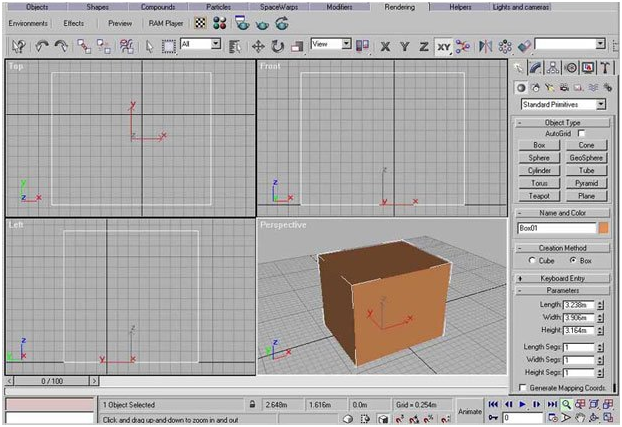
Task: Select the Cube creation method
Action: coord(532,260)
